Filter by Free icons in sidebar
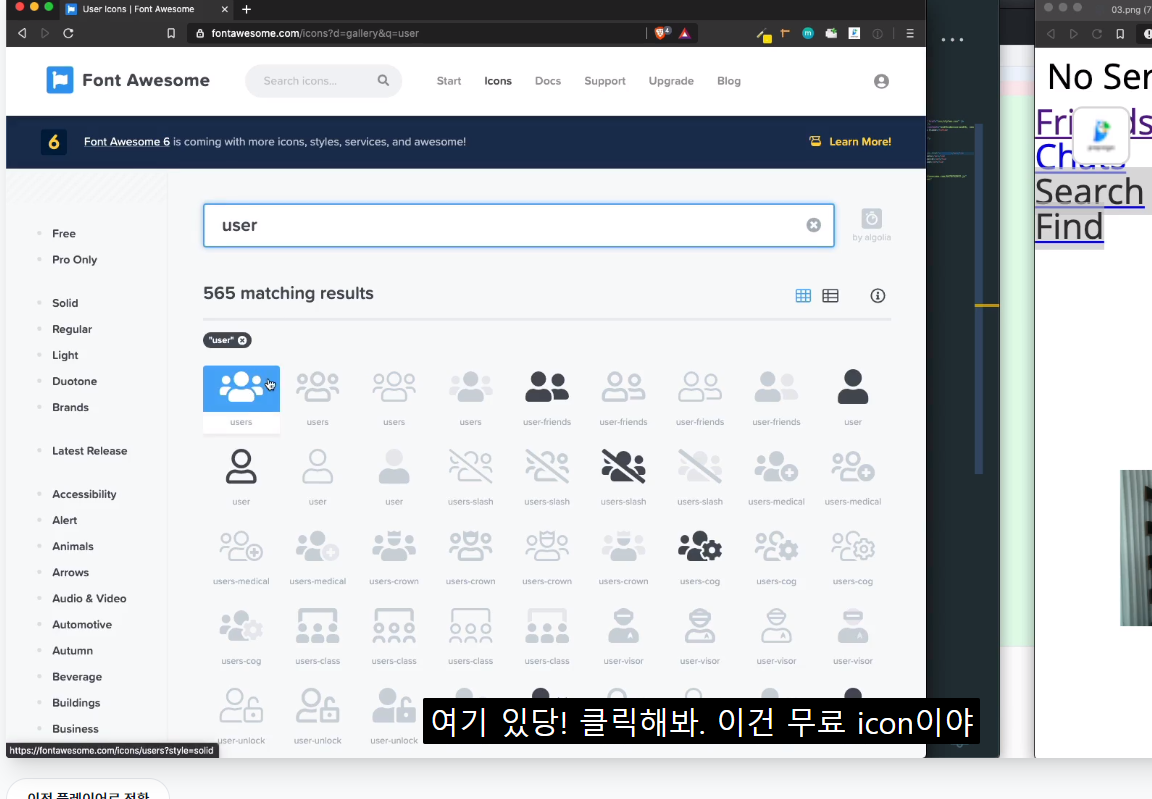 point(64,234)
